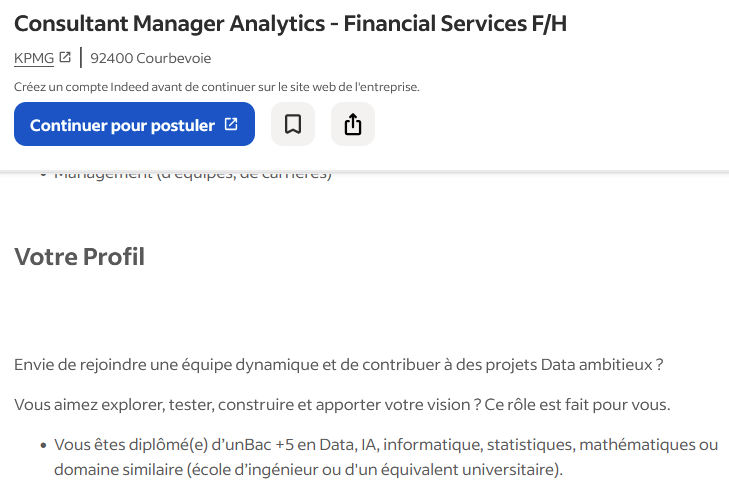Save this job with the bookmark icon
This screenshot has height=495, width=729.
pos(293,124)
